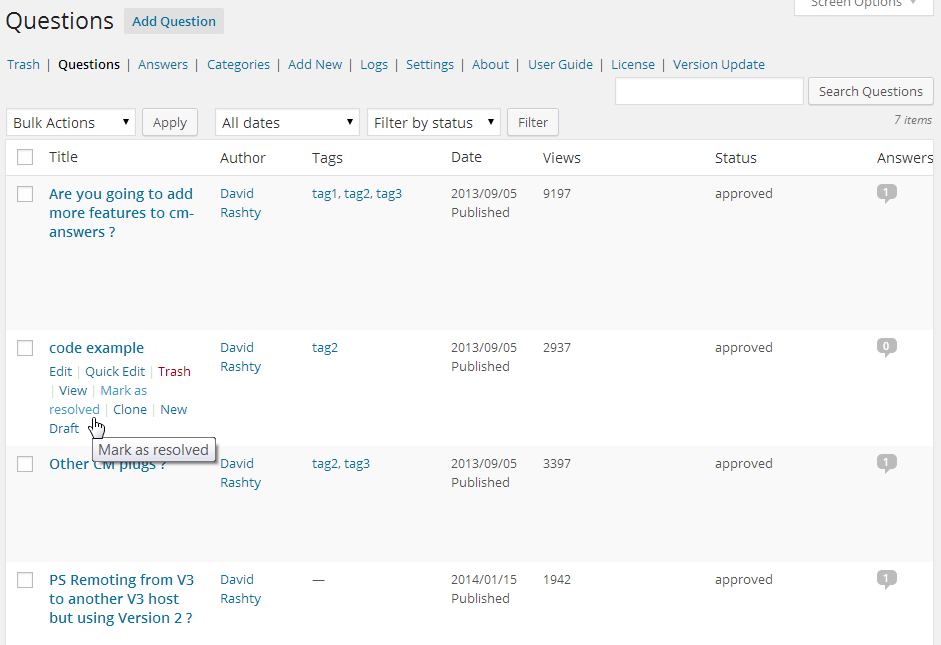
Task: Select the PS Remoting question checkbox
Action: click(x=25, y=580)
